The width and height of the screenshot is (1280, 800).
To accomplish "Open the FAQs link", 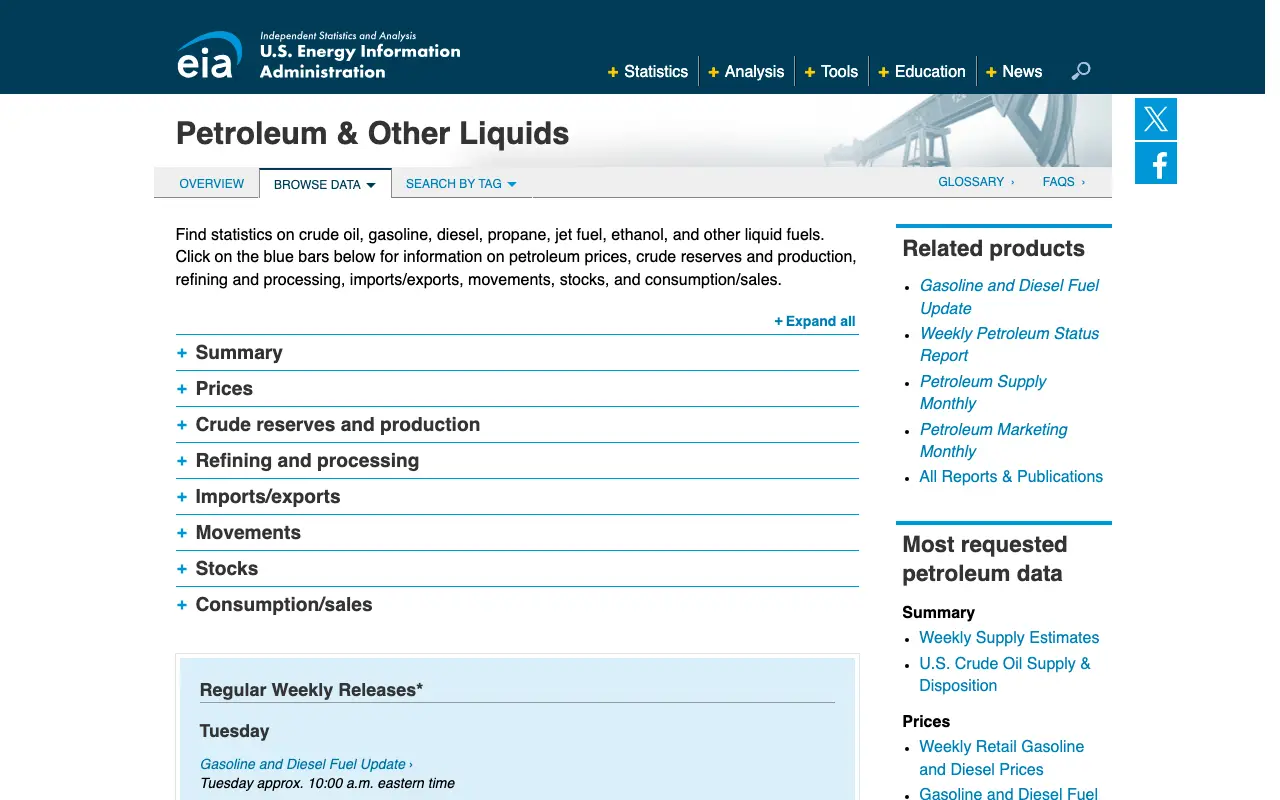I will 1063,182.
